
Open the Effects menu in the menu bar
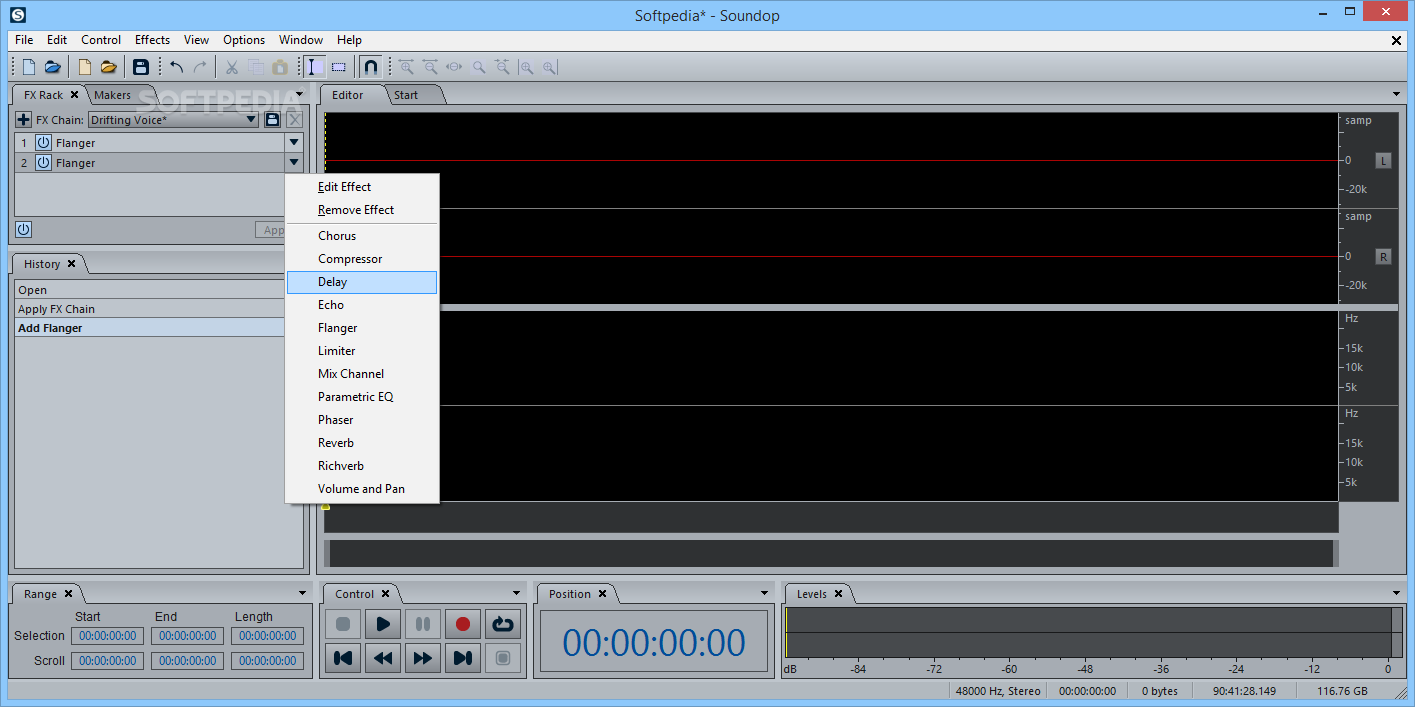[152, 40]
